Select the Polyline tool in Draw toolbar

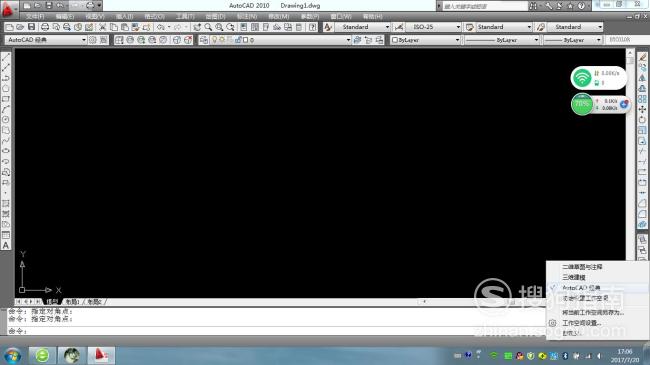point(6,78)
